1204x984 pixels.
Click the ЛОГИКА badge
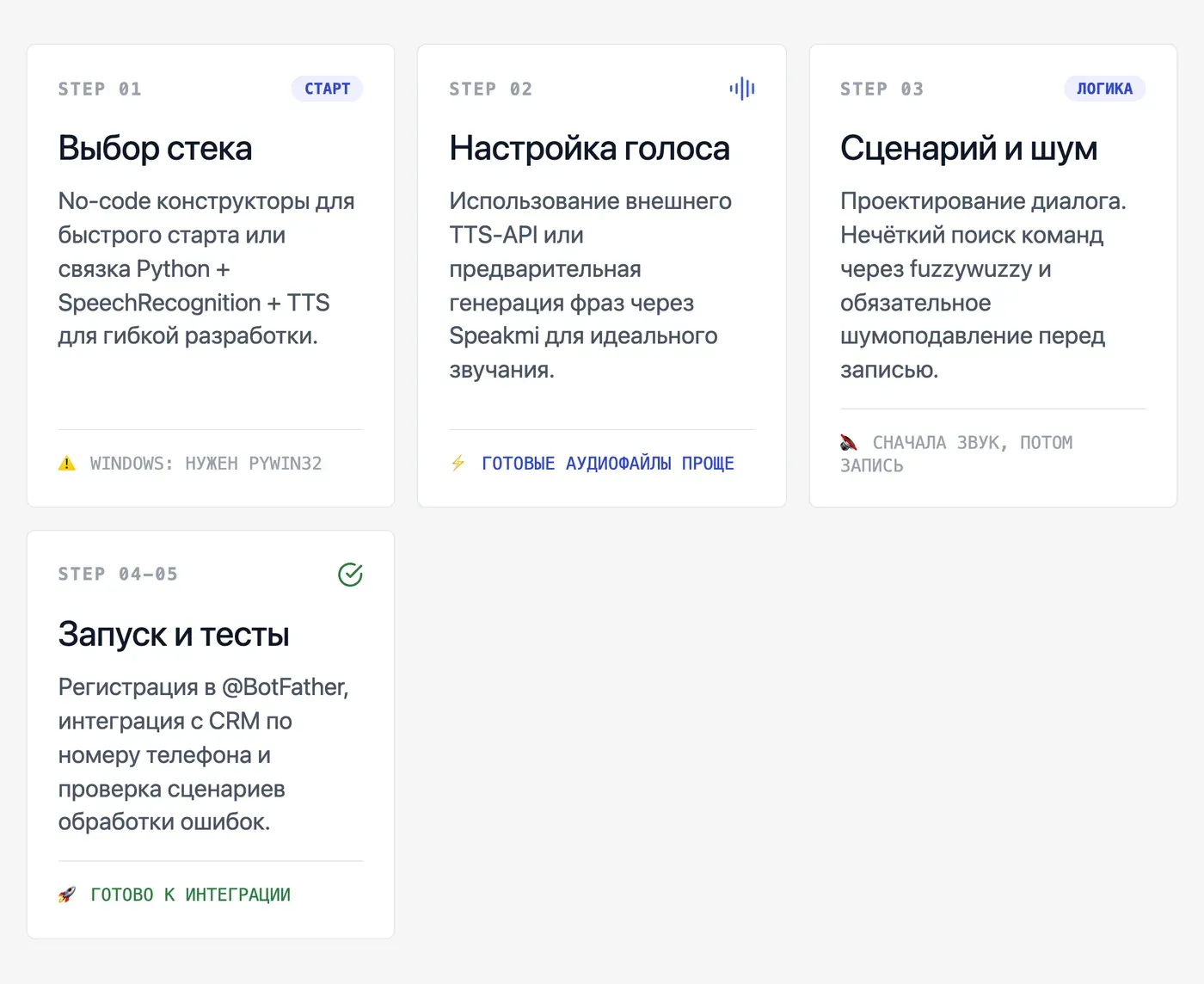1104,89
